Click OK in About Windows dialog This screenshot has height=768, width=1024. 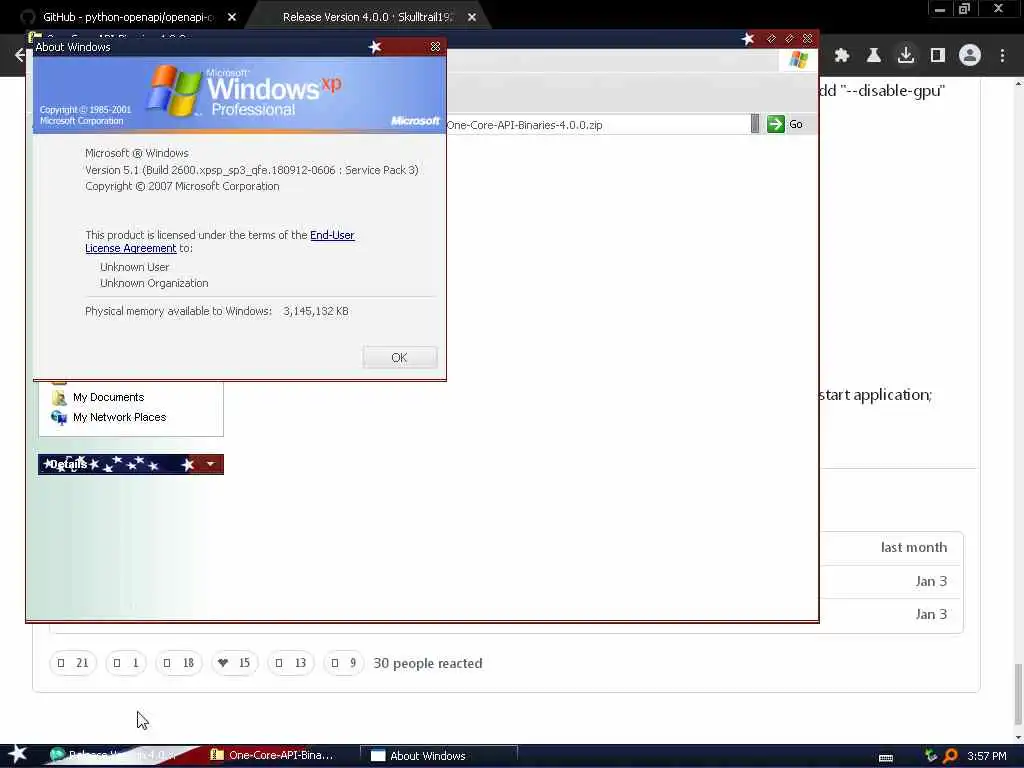pos(400,357)
